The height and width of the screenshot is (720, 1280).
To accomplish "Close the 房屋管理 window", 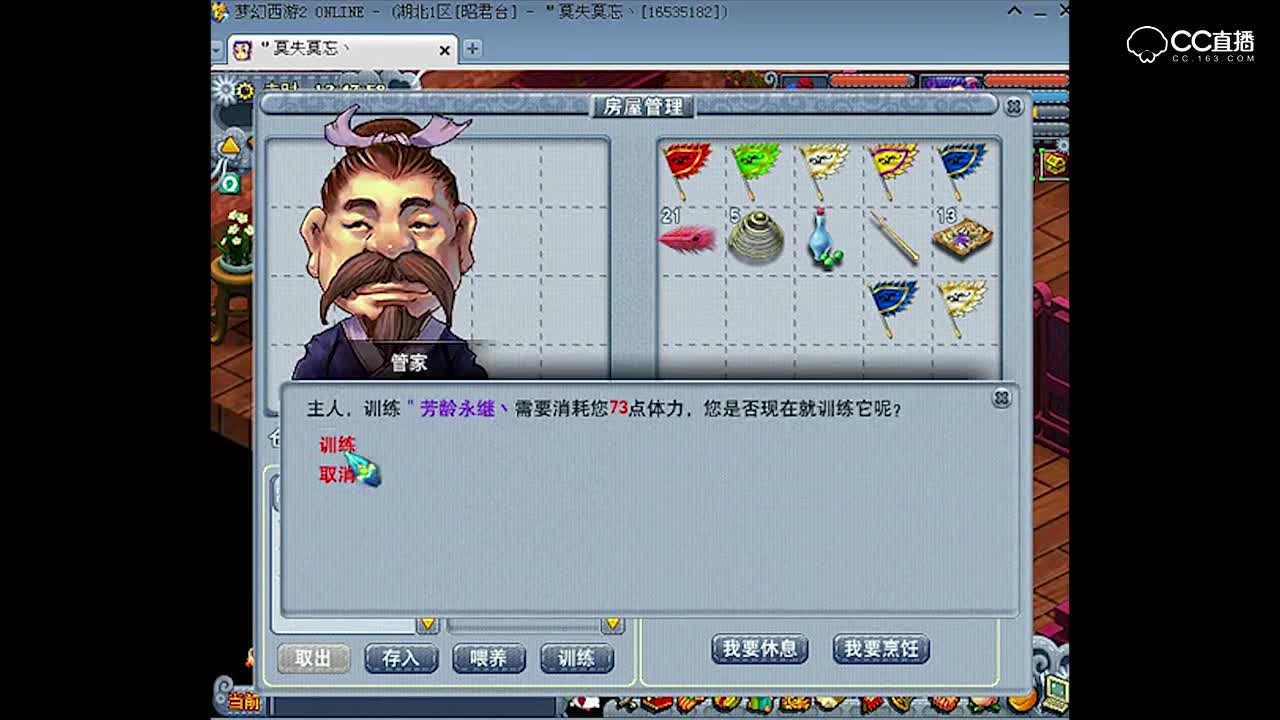I will (x=1013, y=106).
